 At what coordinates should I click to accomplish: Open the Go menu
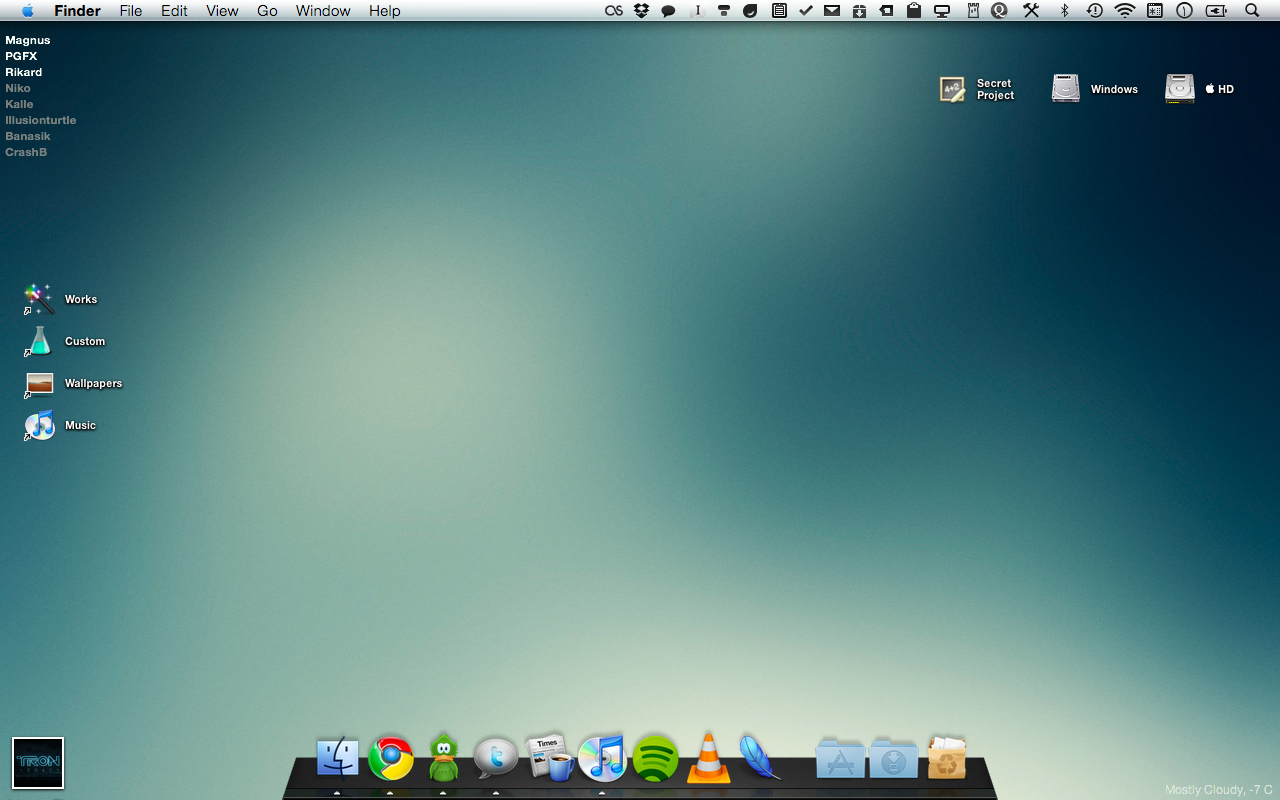click(267, 10)
